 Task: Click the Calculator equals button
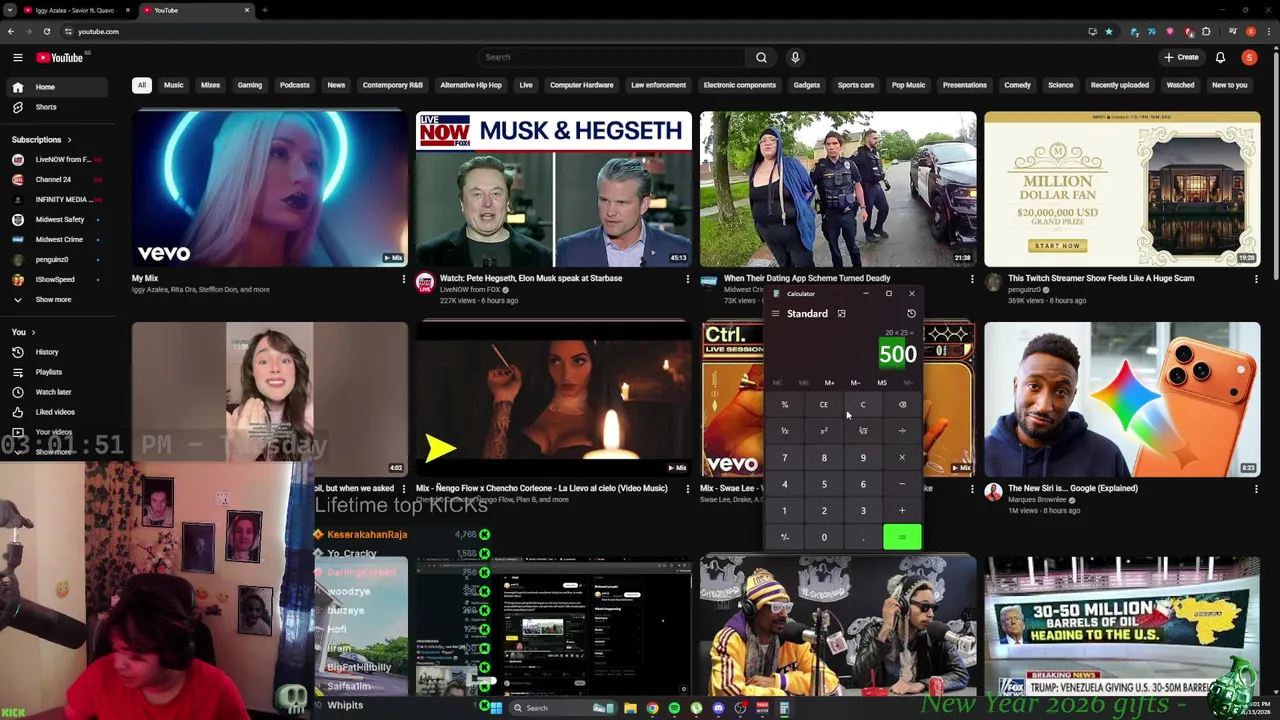[902, 538]
